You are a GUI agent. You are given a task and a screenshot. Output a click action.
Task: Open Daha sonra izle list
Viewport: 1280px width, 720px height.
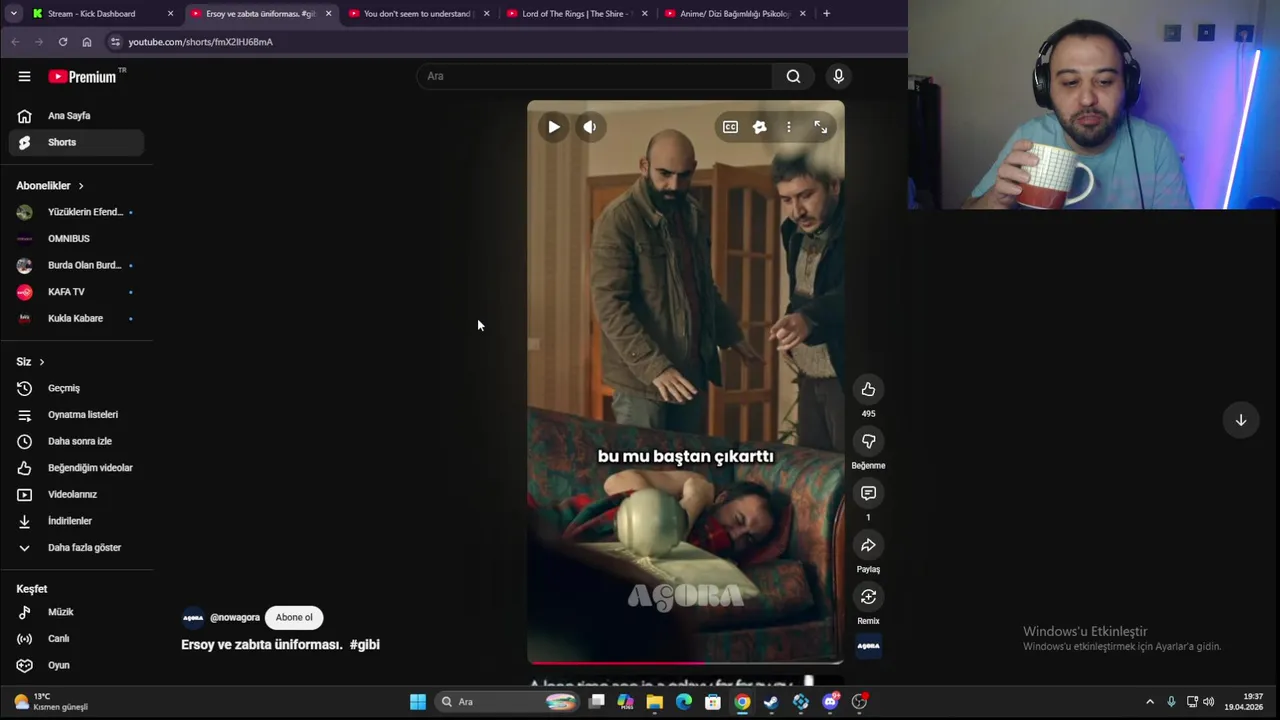[77, 441]
